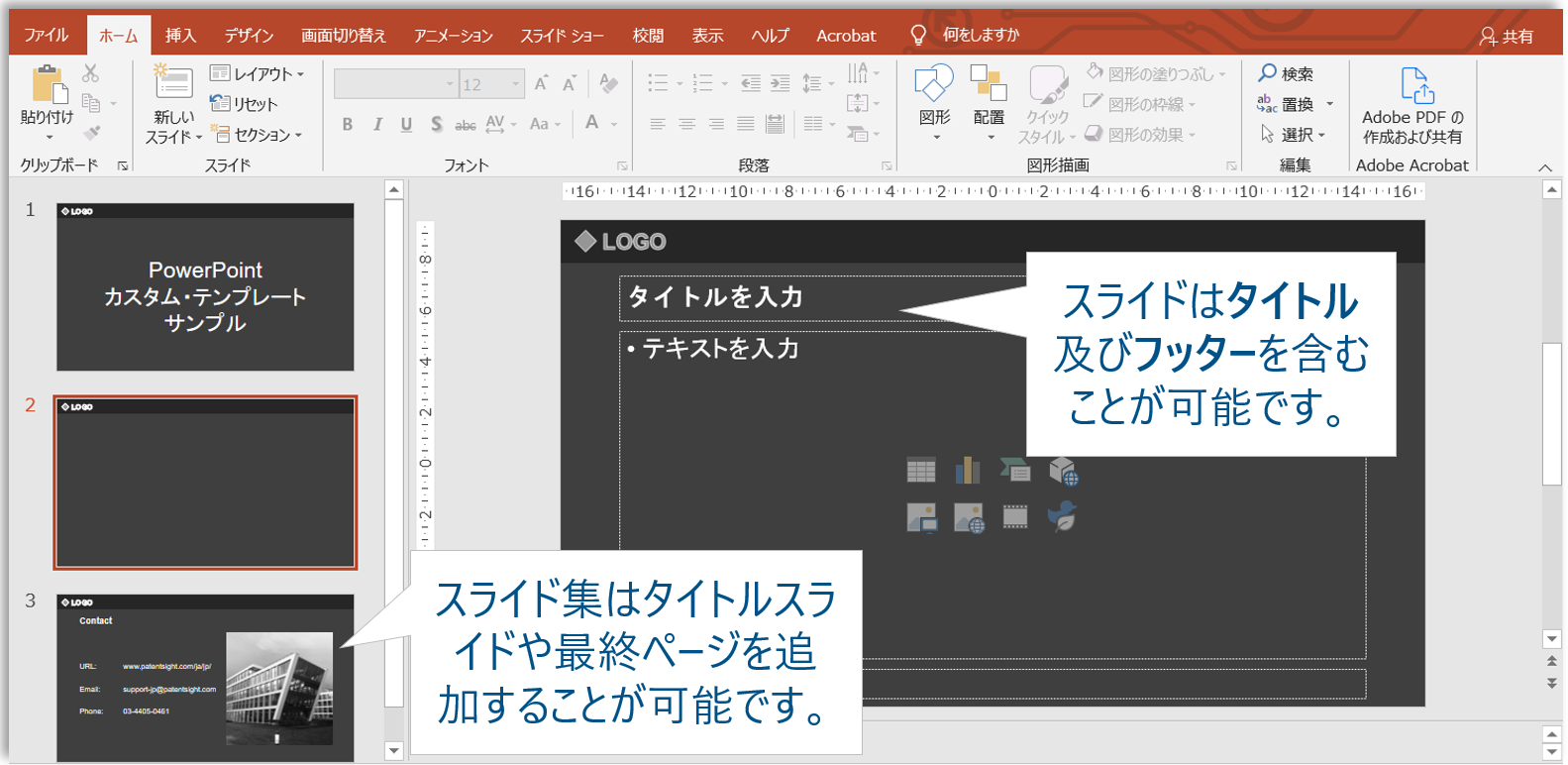Open the Shape Effects (図形の効果) dropdown
1568x765 pixels.
[x=1140, y=134]
